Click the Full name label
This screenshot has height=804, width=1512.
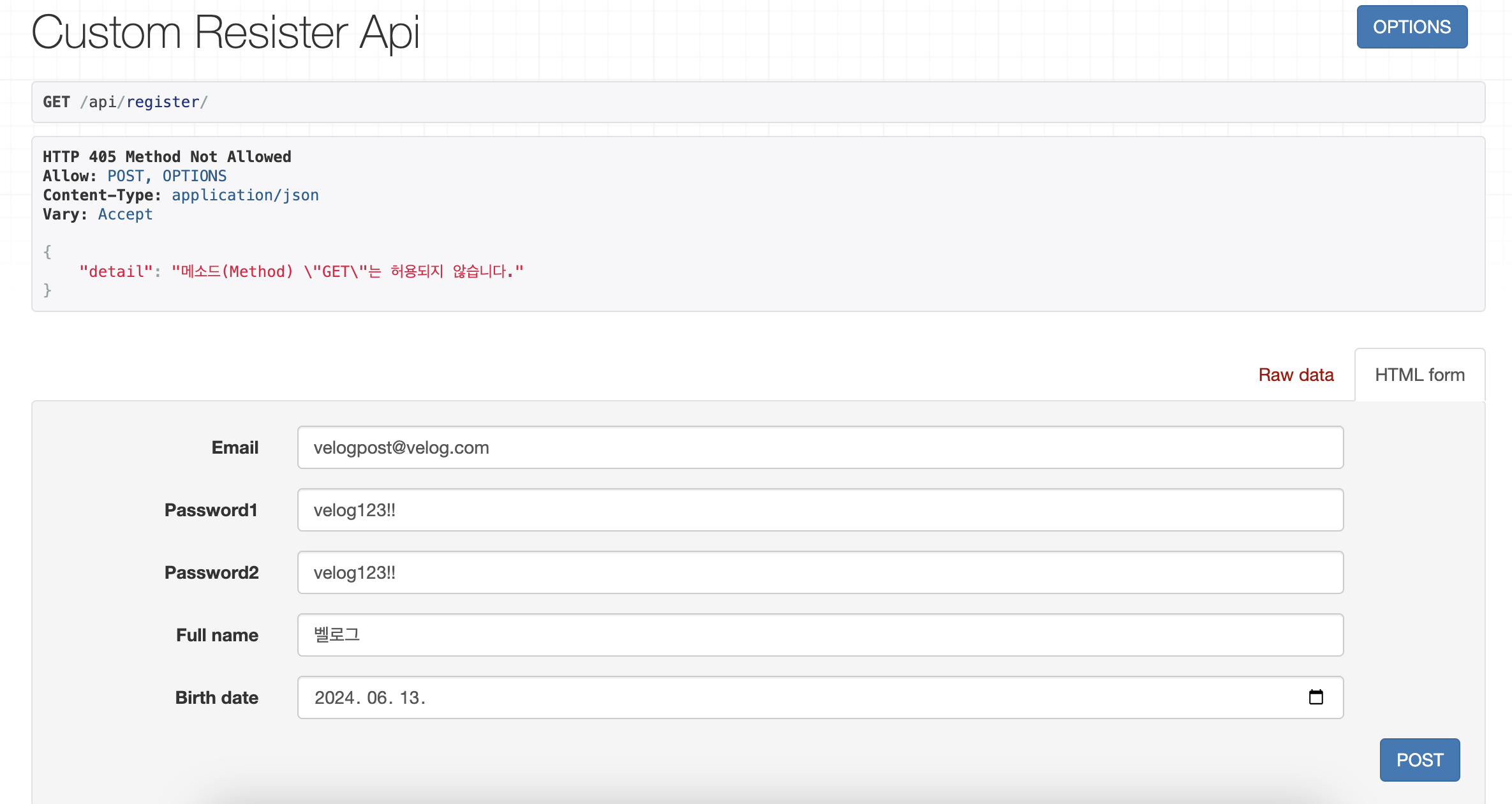click(217, 635)
